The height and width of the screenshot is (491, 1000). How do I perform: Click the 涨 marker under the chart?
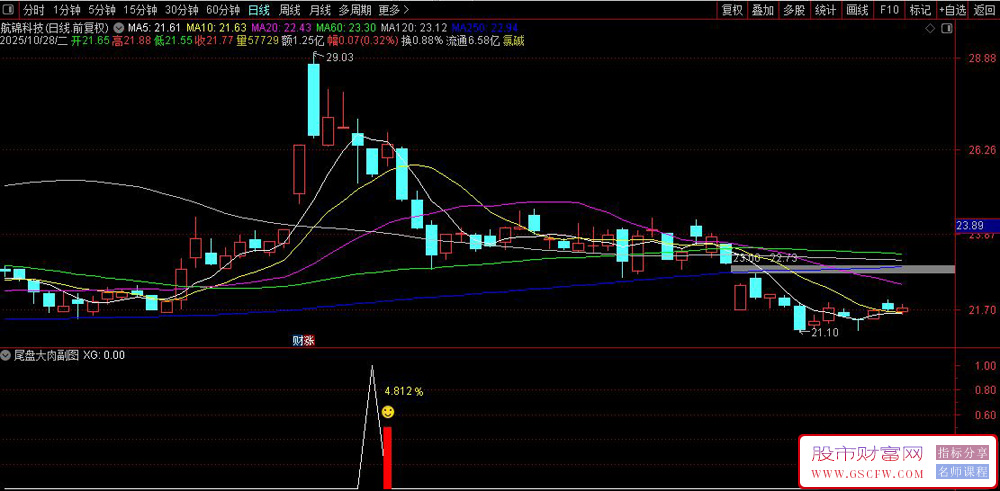tap(309, 341)
